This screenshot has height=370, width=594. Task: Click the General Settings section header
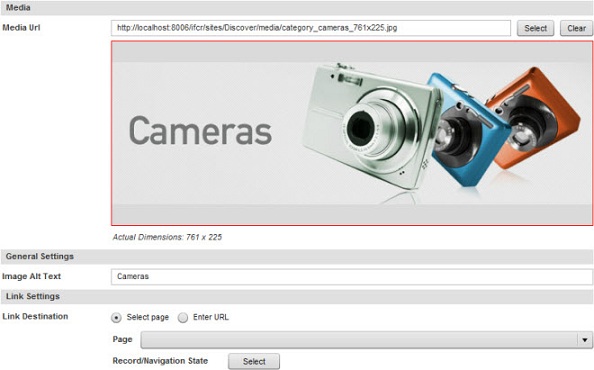[297, 256]
